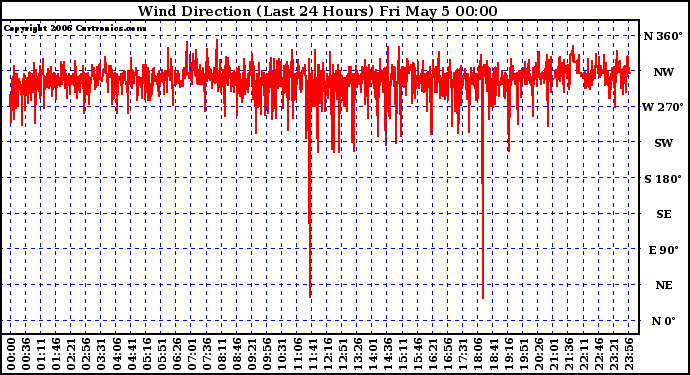Viewport: 690px width, 375px height.
Task: Click the 08:46 time label
Action: [237, 354]
